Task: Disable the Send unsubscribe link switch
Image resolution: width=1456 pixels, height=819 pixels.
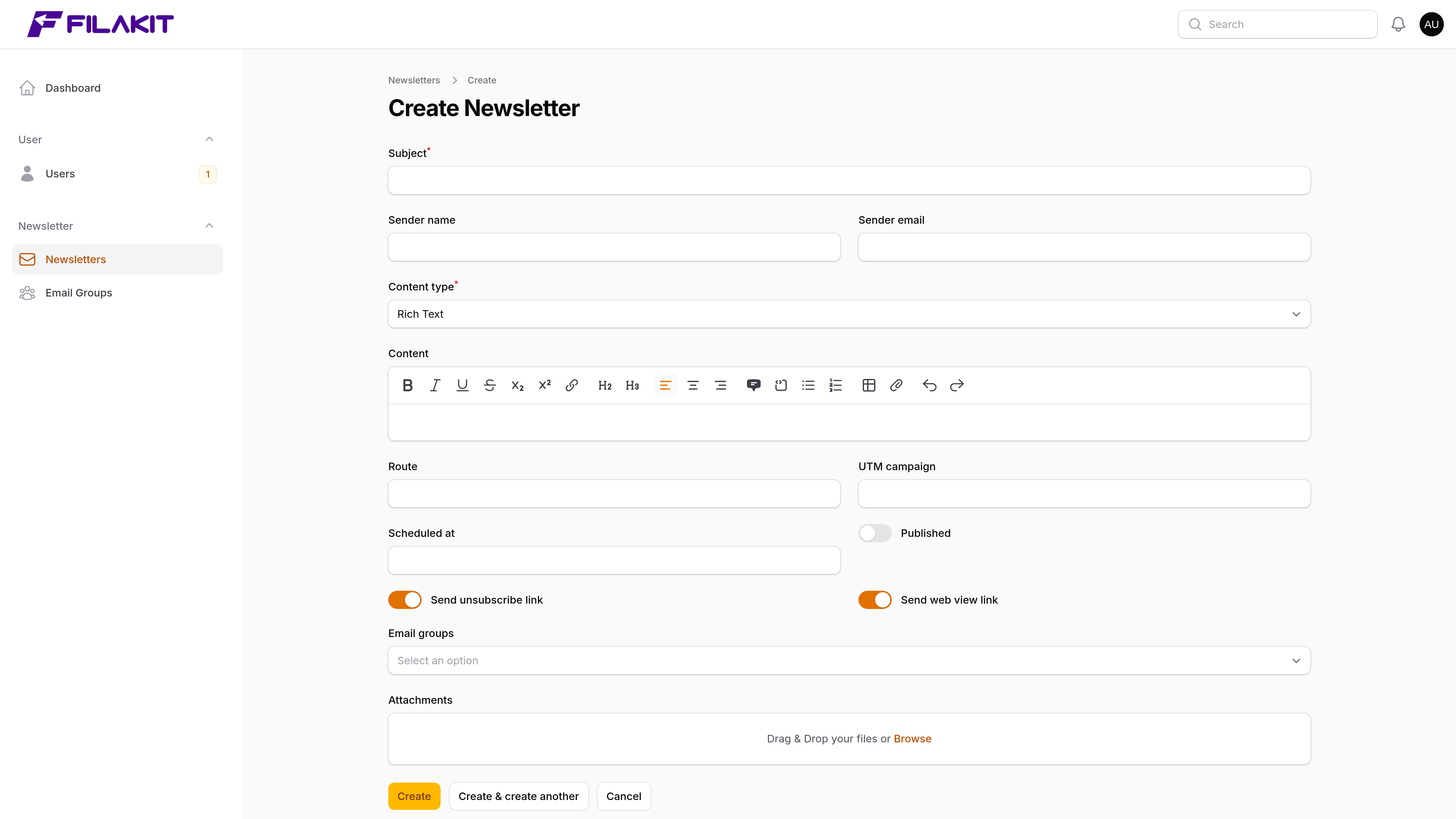Action: pos(405,600)
